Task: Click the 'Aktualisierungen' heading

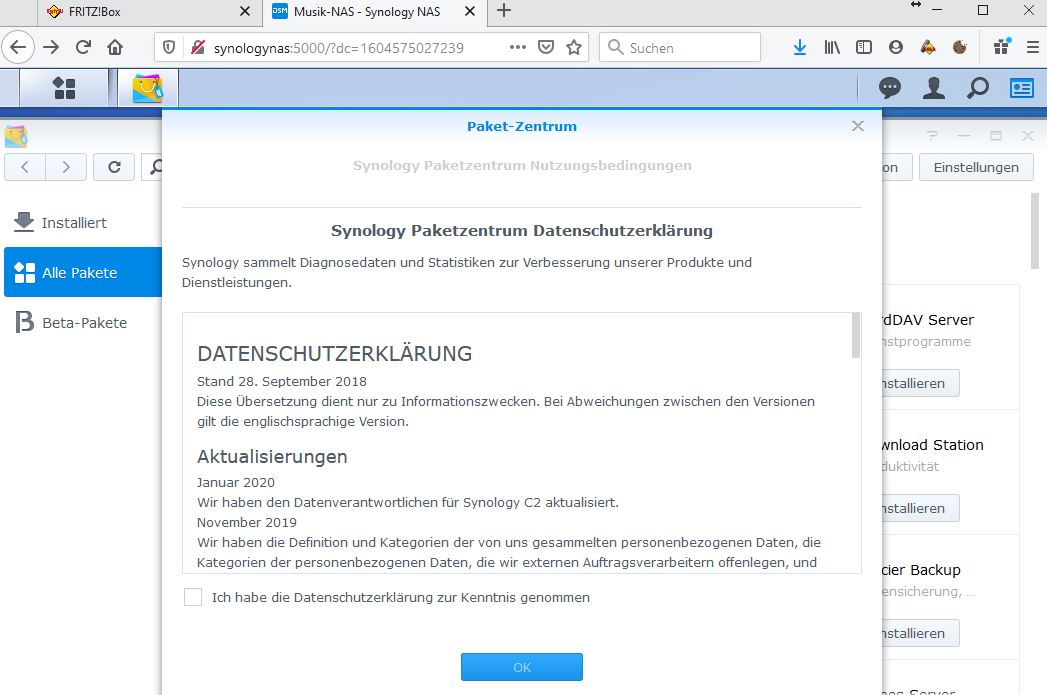Action: click(272, 457)
